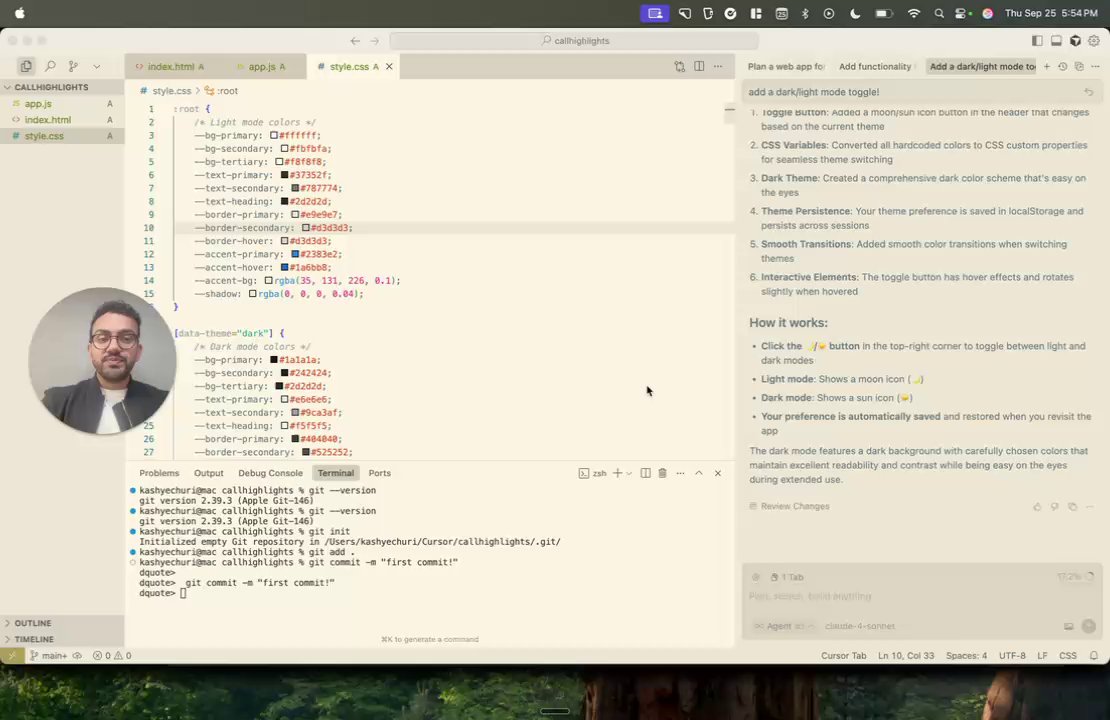Open the Search view magnifier icon
The width and height of the screenshot is (1110, 720).
pyautogui.click(x=50, y=66)
